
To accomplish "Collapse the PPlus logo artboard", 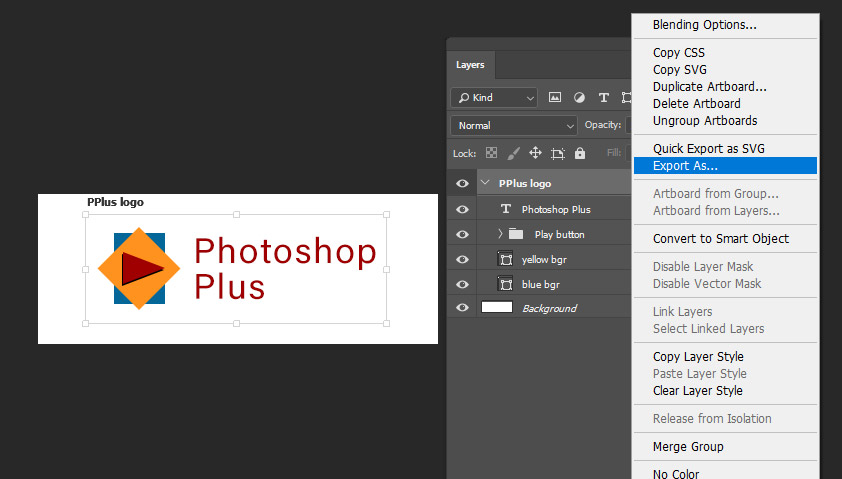I will pos(485,183).
